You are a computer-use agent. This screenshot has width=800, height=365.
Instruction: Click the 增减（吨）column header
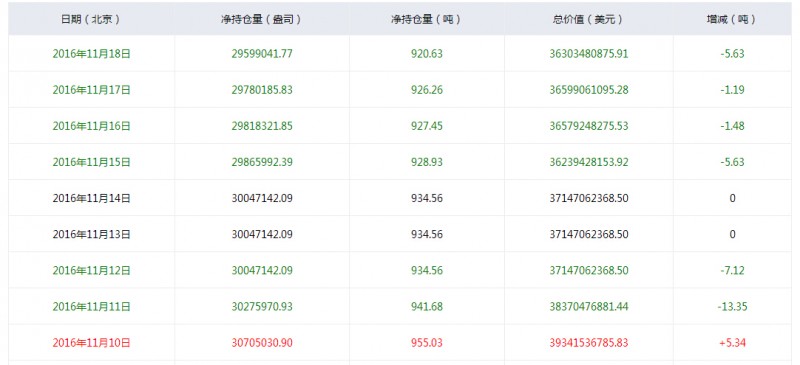[x=732, y=19]
